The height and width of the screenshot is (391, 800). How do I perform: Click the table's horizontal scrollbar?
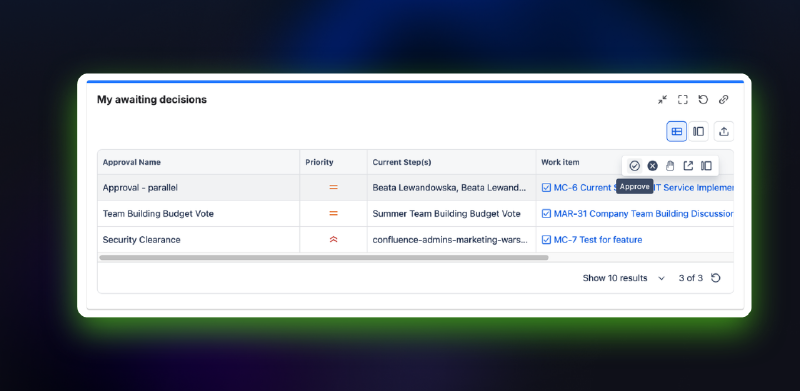click(x=324, y=258)
